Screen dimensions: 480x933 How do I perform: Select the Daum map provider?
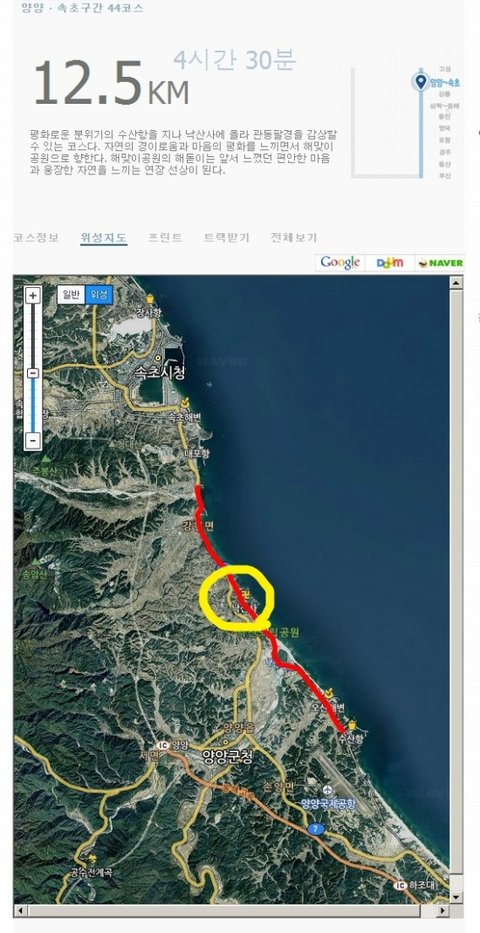point(390,262)
